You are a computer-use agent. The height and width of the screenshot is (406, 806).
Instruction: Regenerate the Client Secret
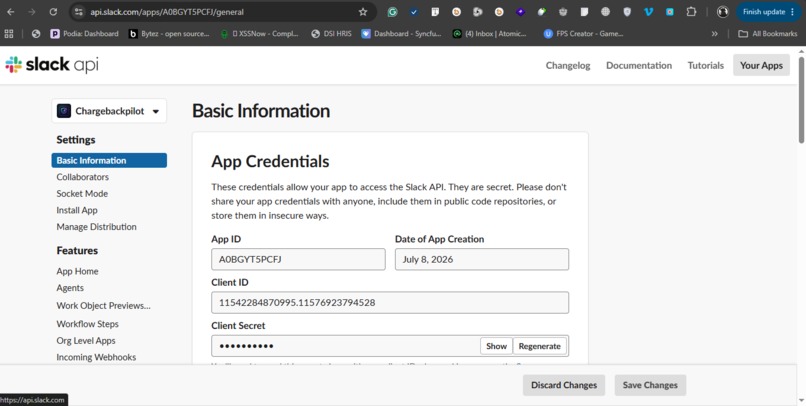[x=540, y=346]
